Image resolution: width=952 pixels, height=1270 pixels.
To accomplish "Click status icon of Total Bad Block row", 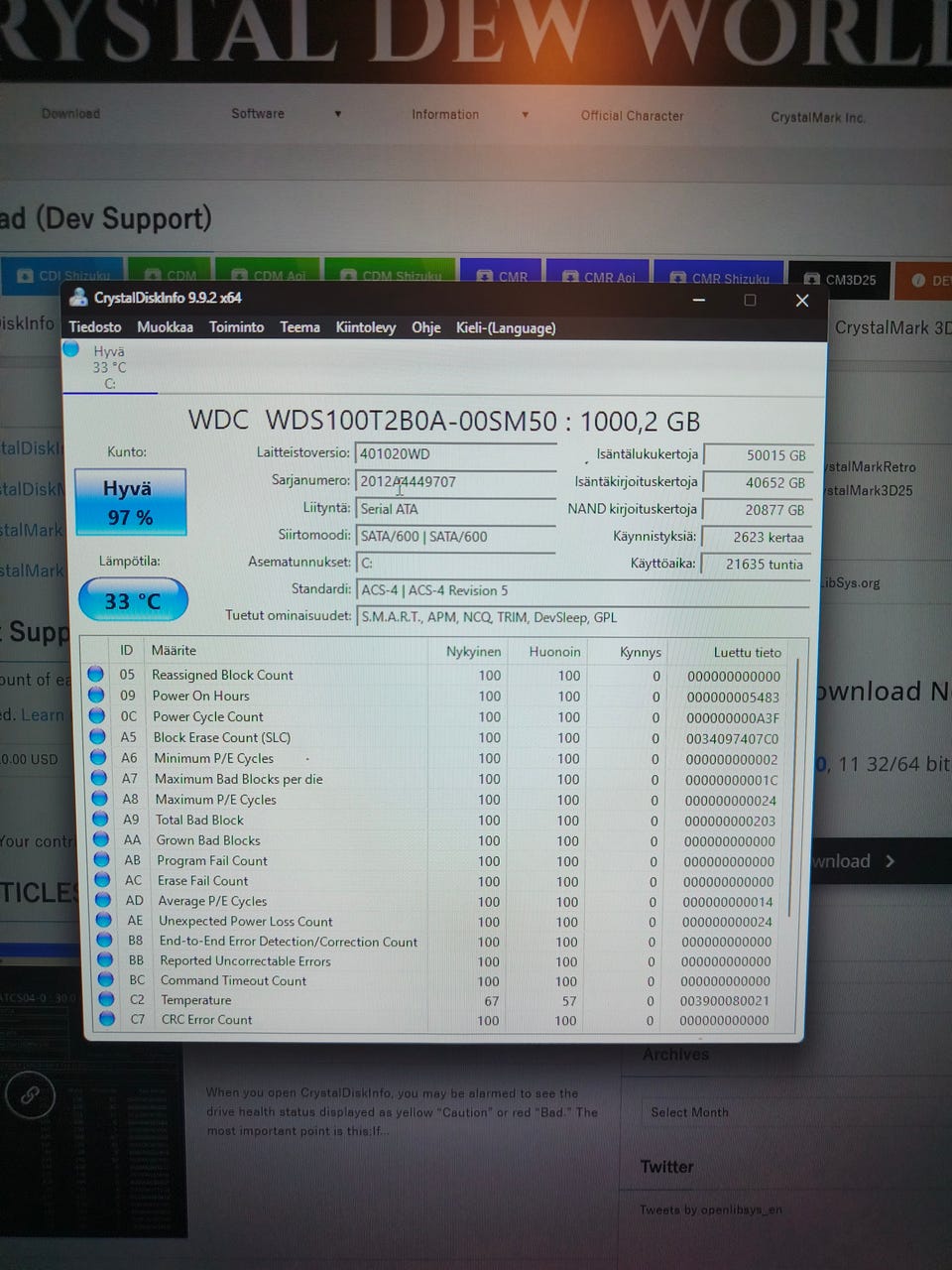I will pos(100,819).
